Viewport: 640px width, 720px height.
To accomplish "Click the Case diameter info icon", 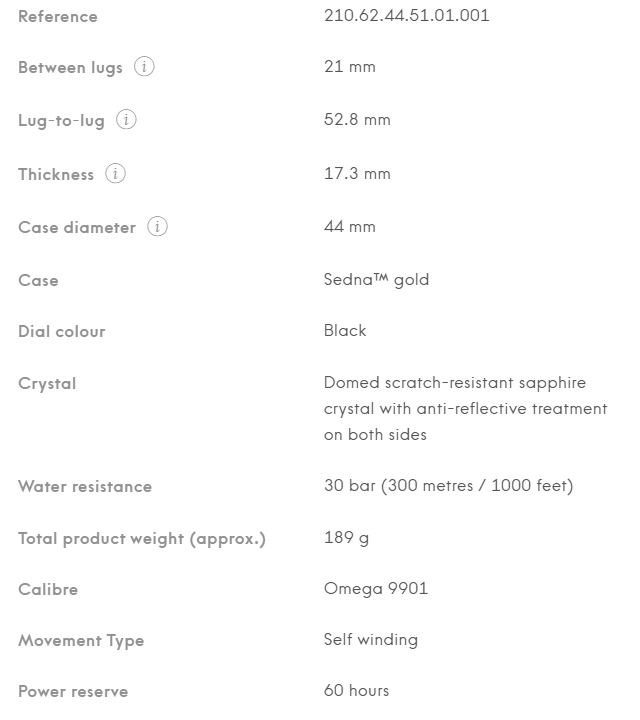I will [157, 227].
